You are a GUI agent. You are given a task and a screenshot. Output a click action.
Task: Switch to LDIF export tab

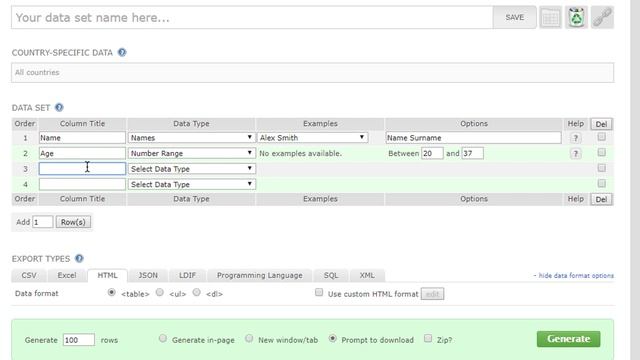pyautogui.click(x=187, y=276)
